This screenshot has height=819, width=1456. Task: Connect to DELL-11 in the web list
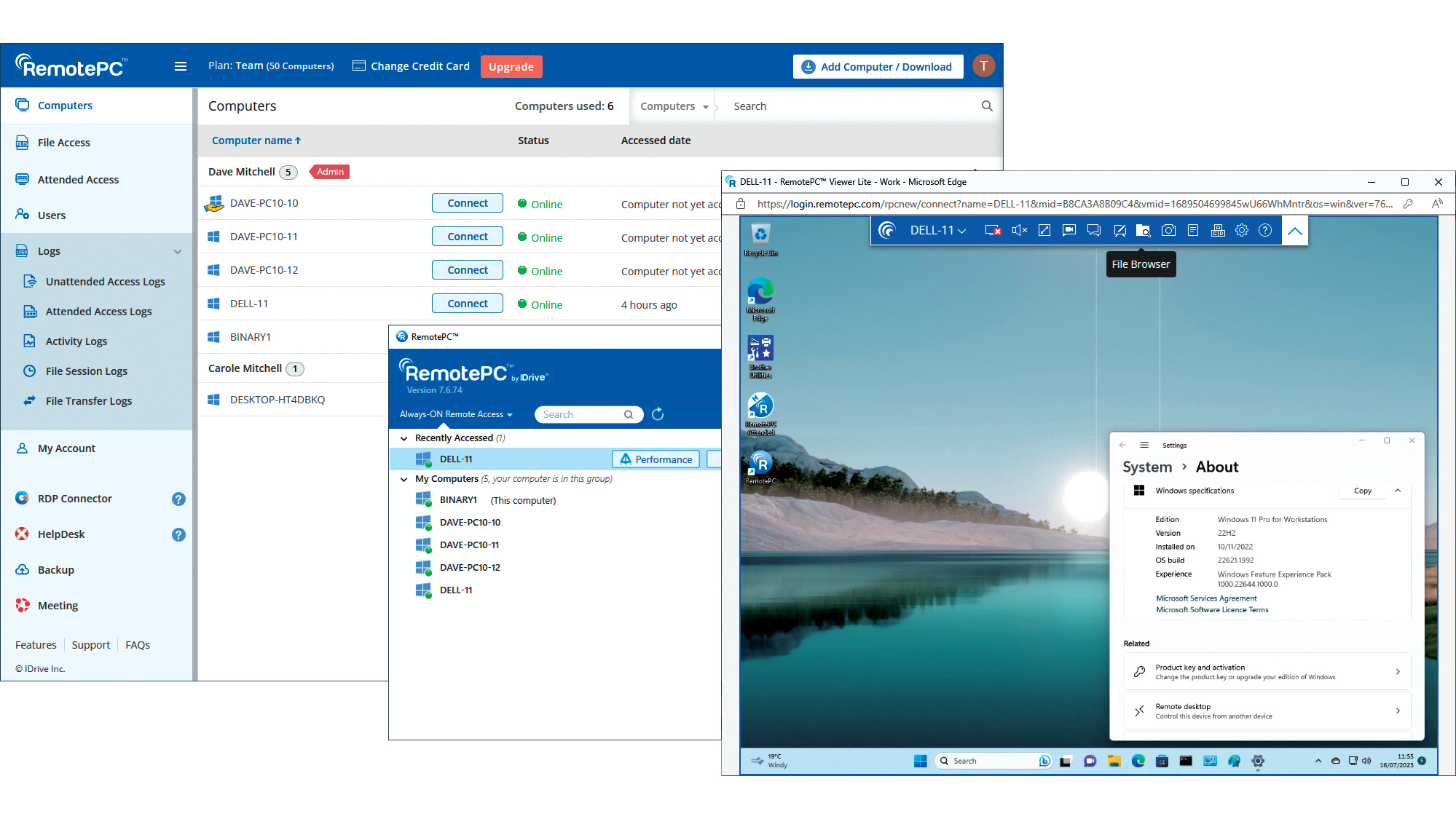[468, 304]
